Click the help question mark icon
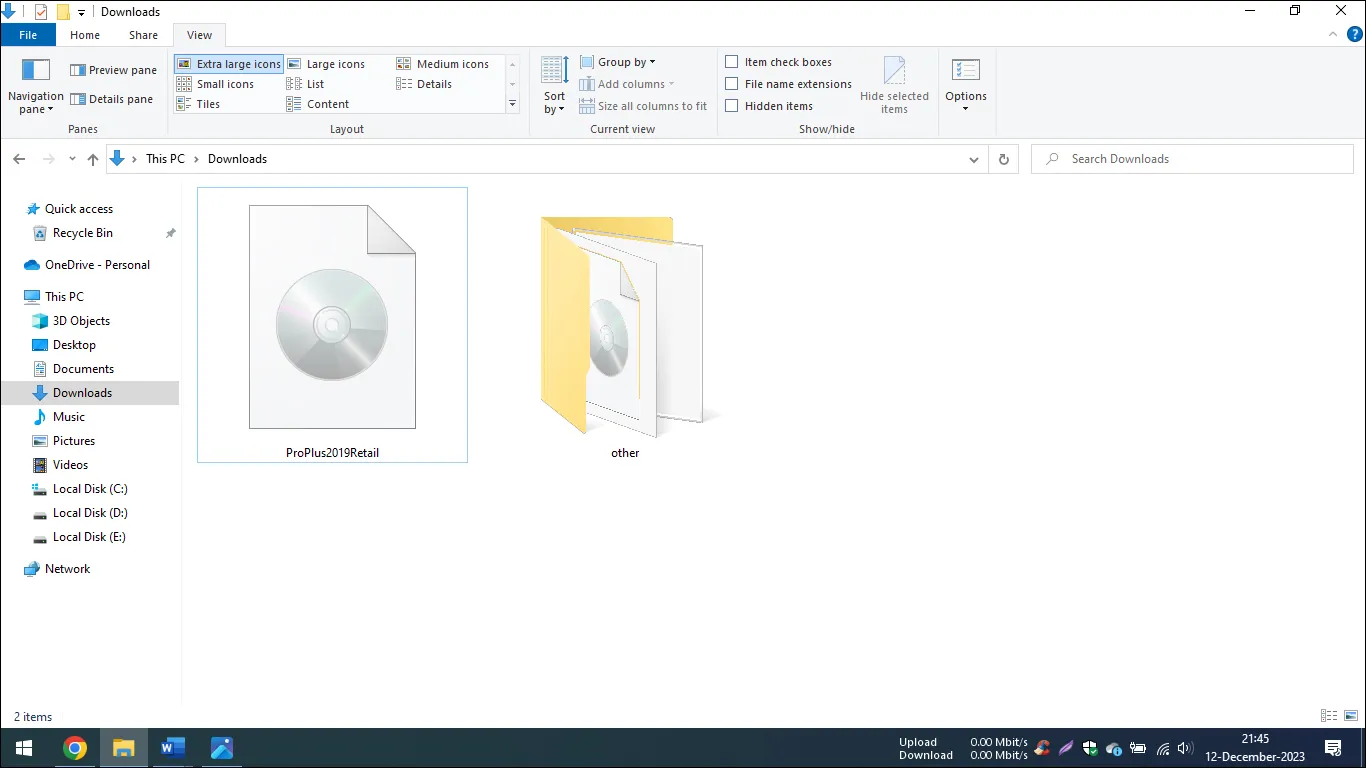 [1353, 34]
